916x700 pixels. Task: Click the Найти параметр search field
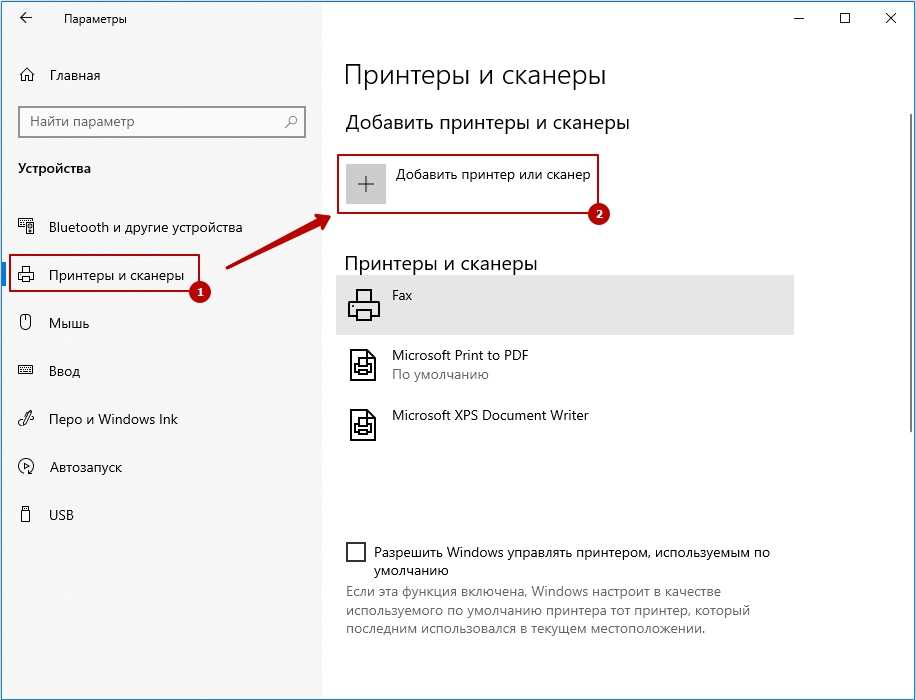(150, 122)
